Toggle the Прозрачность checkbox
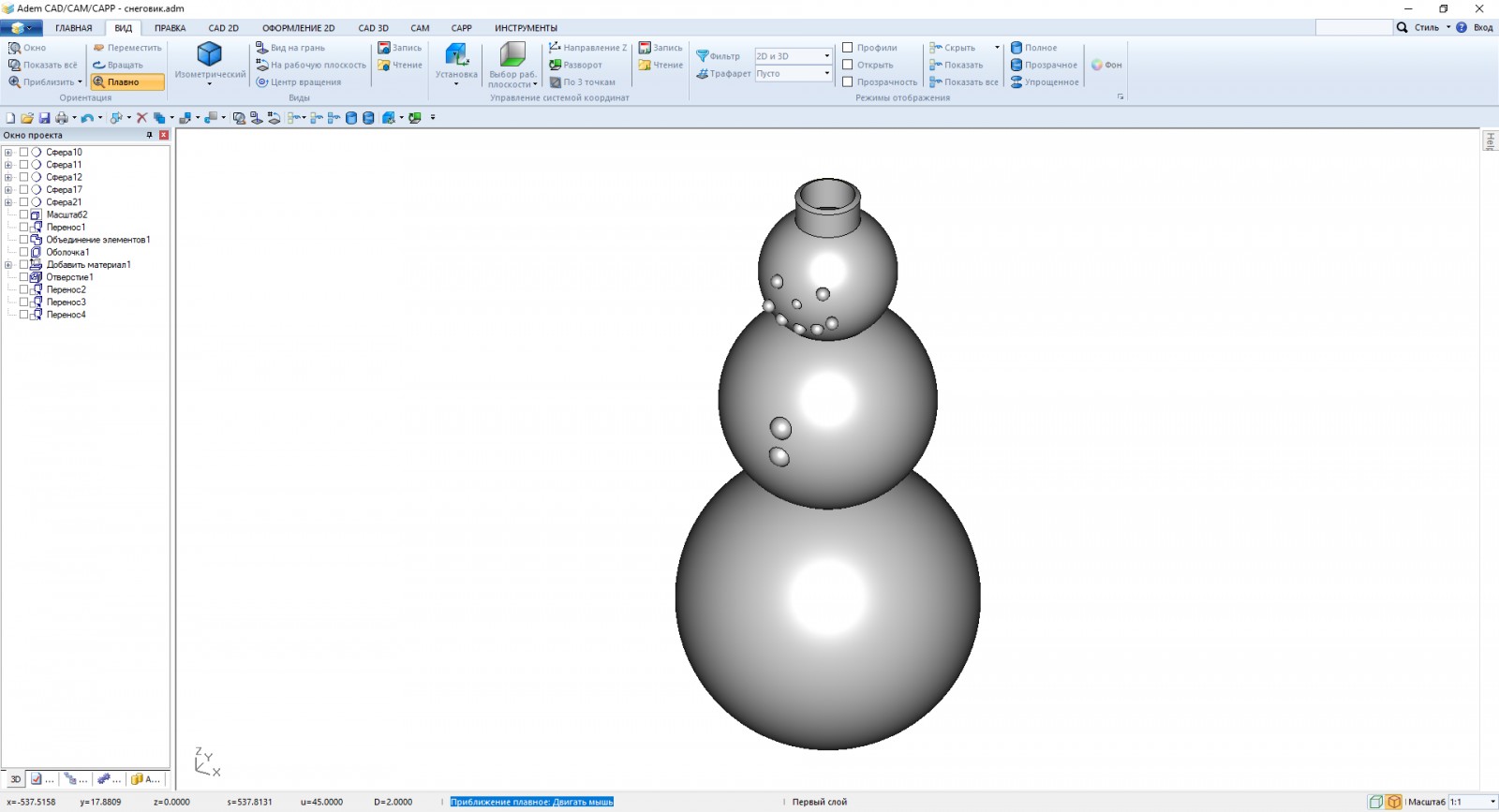This screenshot has width=1499, height=812. click(848, 82)
